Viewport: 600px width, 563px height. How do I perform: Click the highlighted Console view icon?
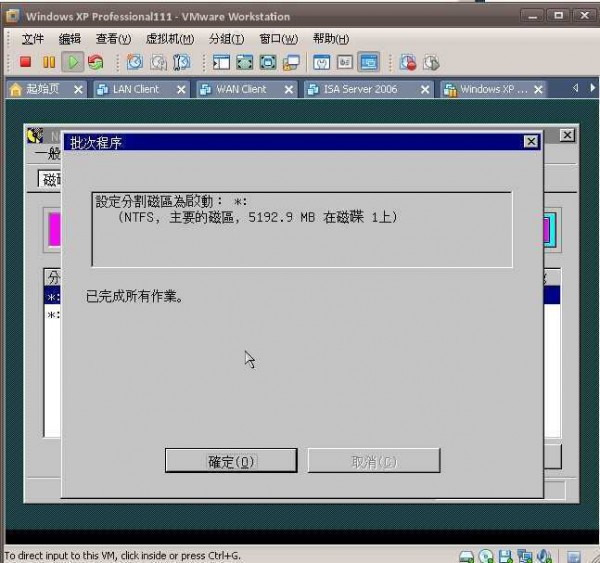click(x=368, y=62)
